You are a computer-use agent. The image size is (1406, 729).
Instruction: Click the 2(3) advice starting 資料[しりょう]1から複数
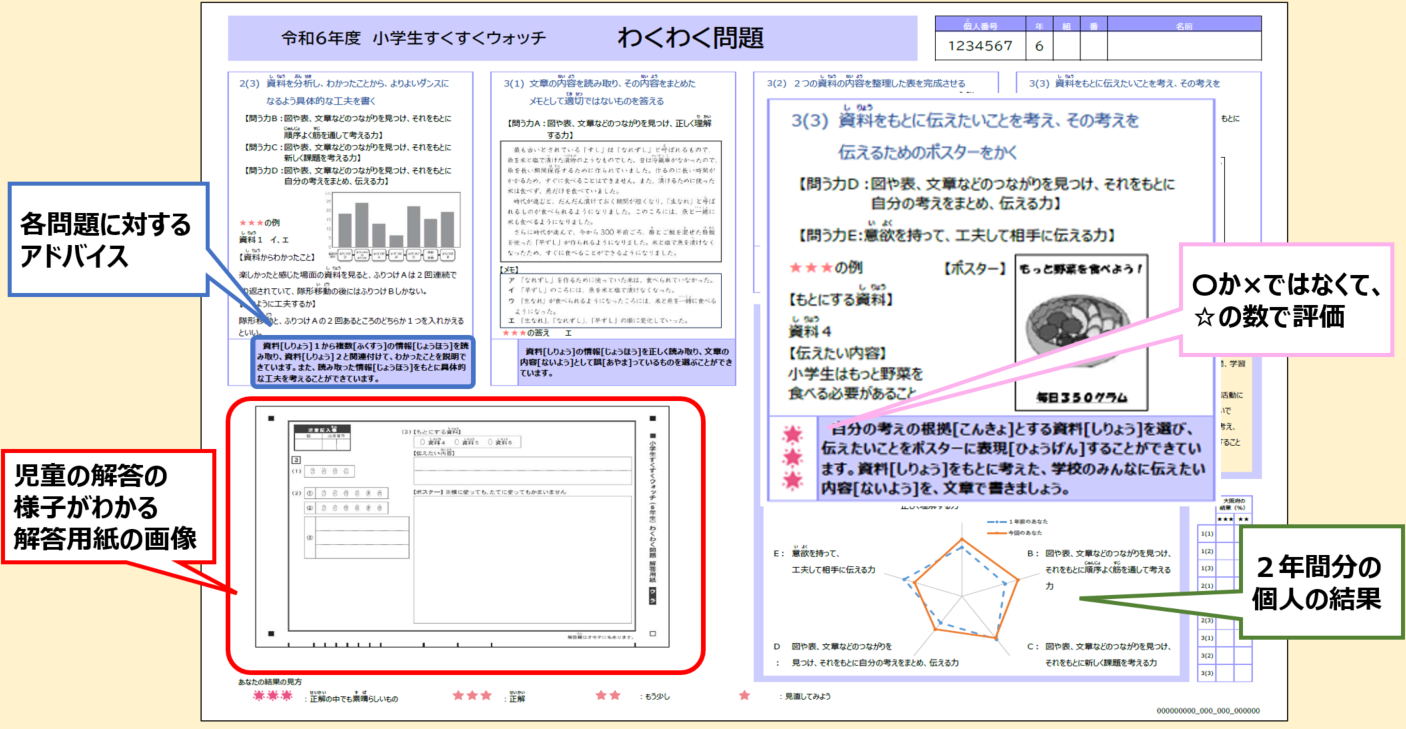[362, 362]
